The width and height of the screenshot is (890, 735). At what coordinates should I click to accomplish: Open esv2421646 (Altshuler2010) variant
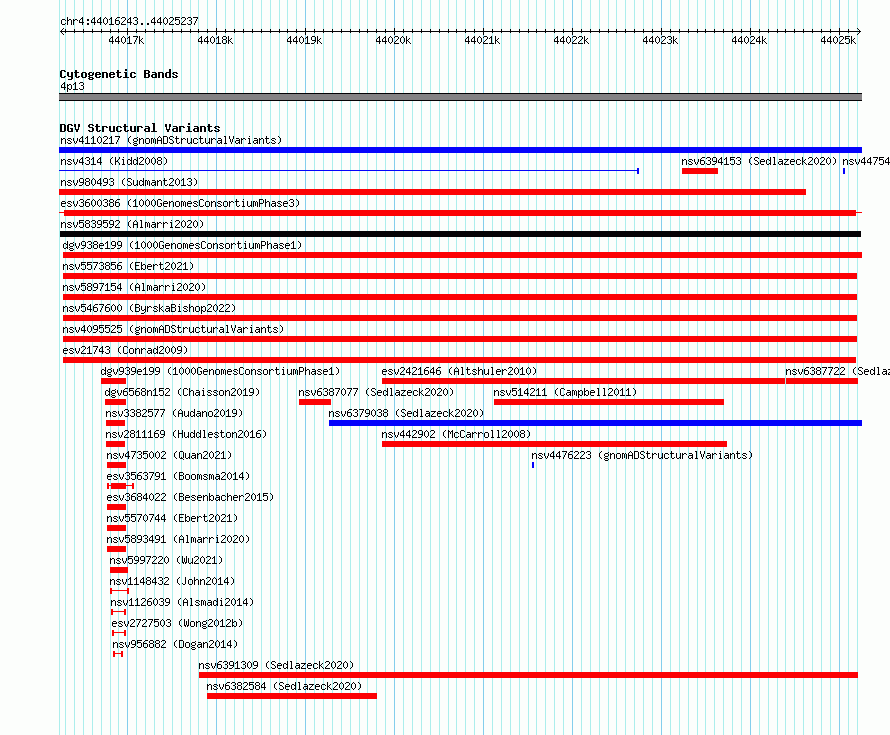point(459,371)
